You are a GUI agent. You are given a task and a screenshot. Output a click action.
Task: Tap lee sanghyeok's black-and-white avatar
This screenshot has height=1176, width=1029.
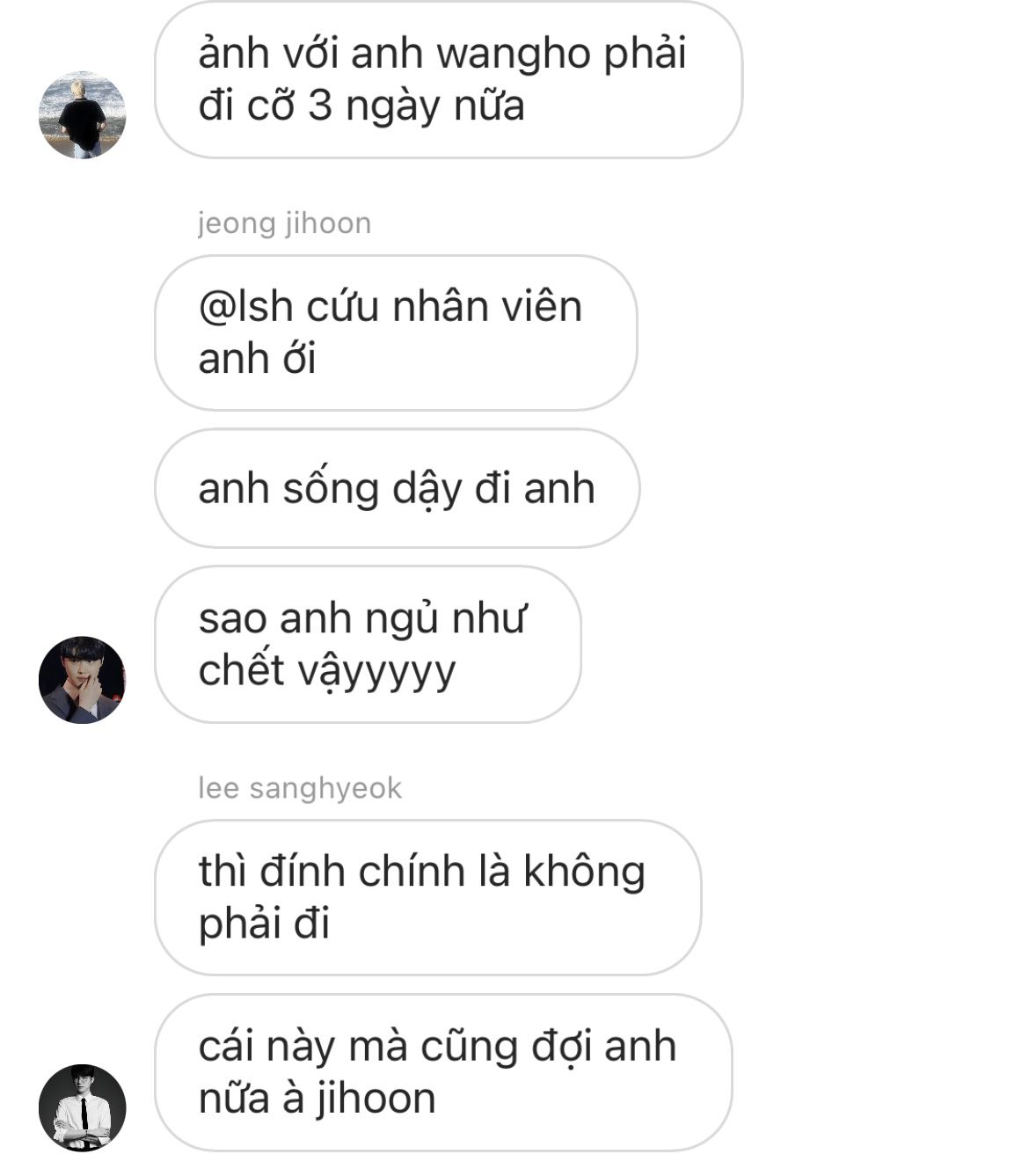pyautogui.click(x=82, y=1107)
